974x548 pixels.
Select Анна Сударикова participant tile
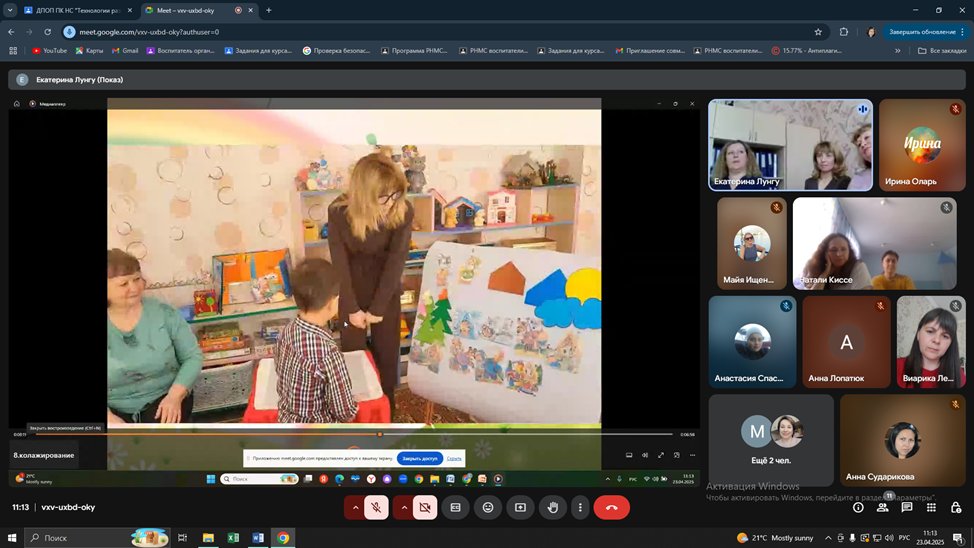tap(903, 441)
